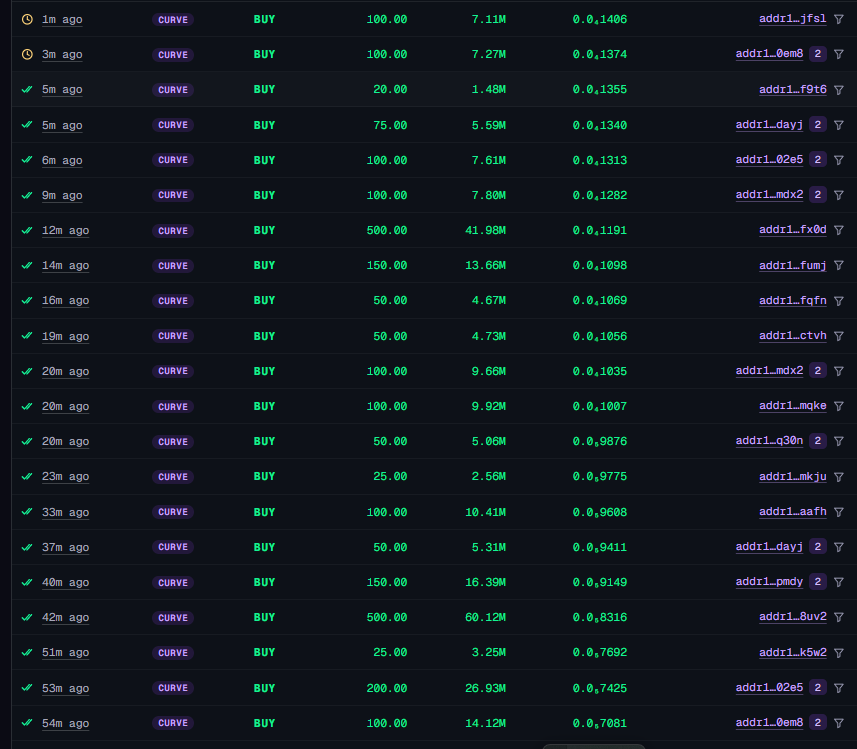Click the '2' badge next to addr1…q30n
Viewport: 857px width, 749px height.
click(x=818, y=441)
